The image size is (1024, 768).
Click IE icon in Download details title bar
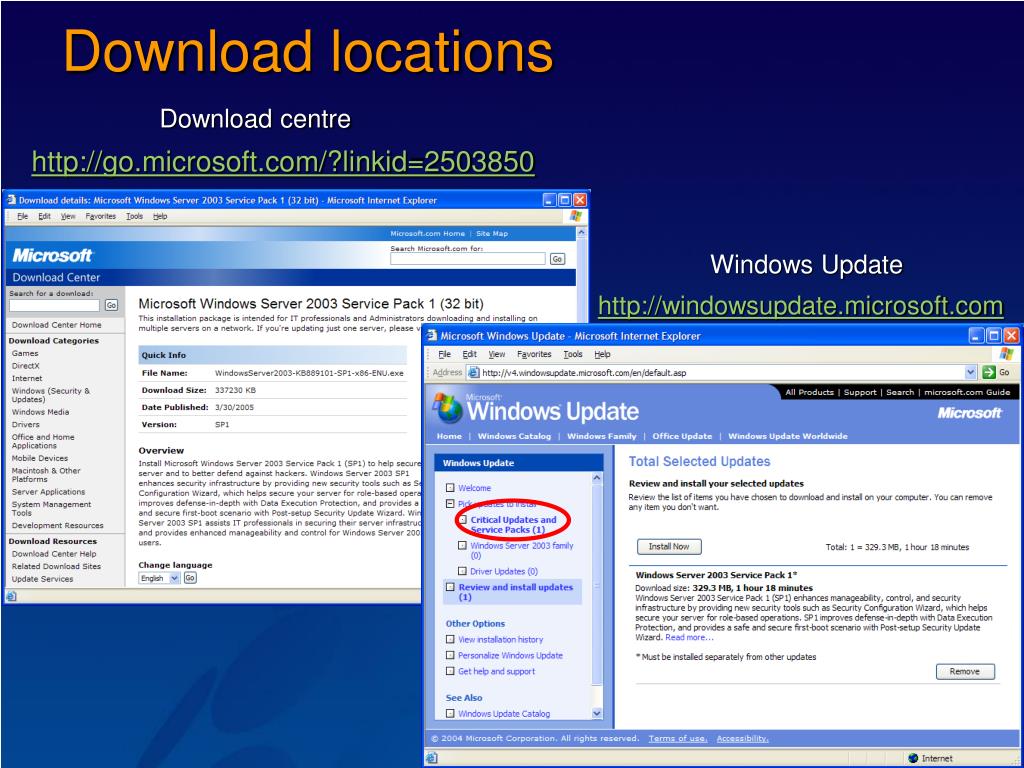11,200
